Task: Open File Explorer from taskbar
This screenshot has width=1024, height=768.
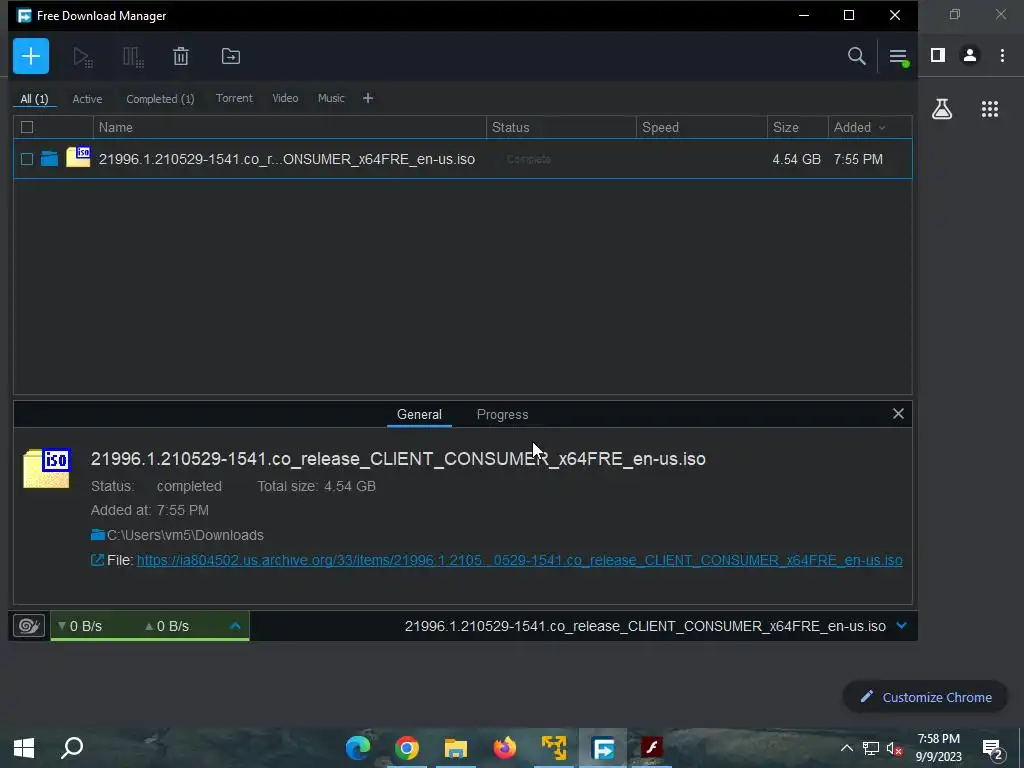Action: click(x=456, y=748)
